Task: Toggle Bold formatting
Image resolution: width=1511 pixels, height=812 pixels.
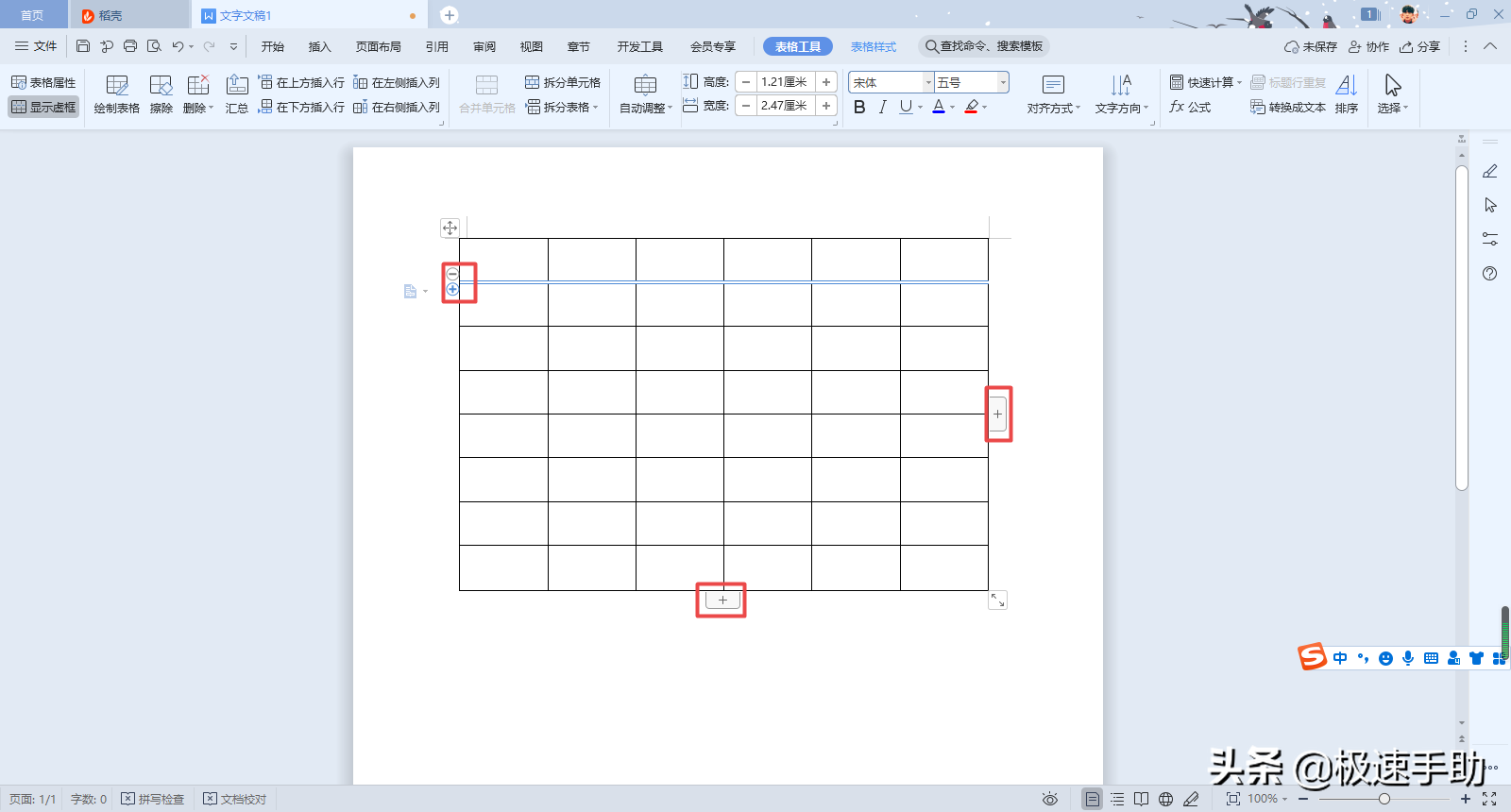Action: [x=859, y=107]
